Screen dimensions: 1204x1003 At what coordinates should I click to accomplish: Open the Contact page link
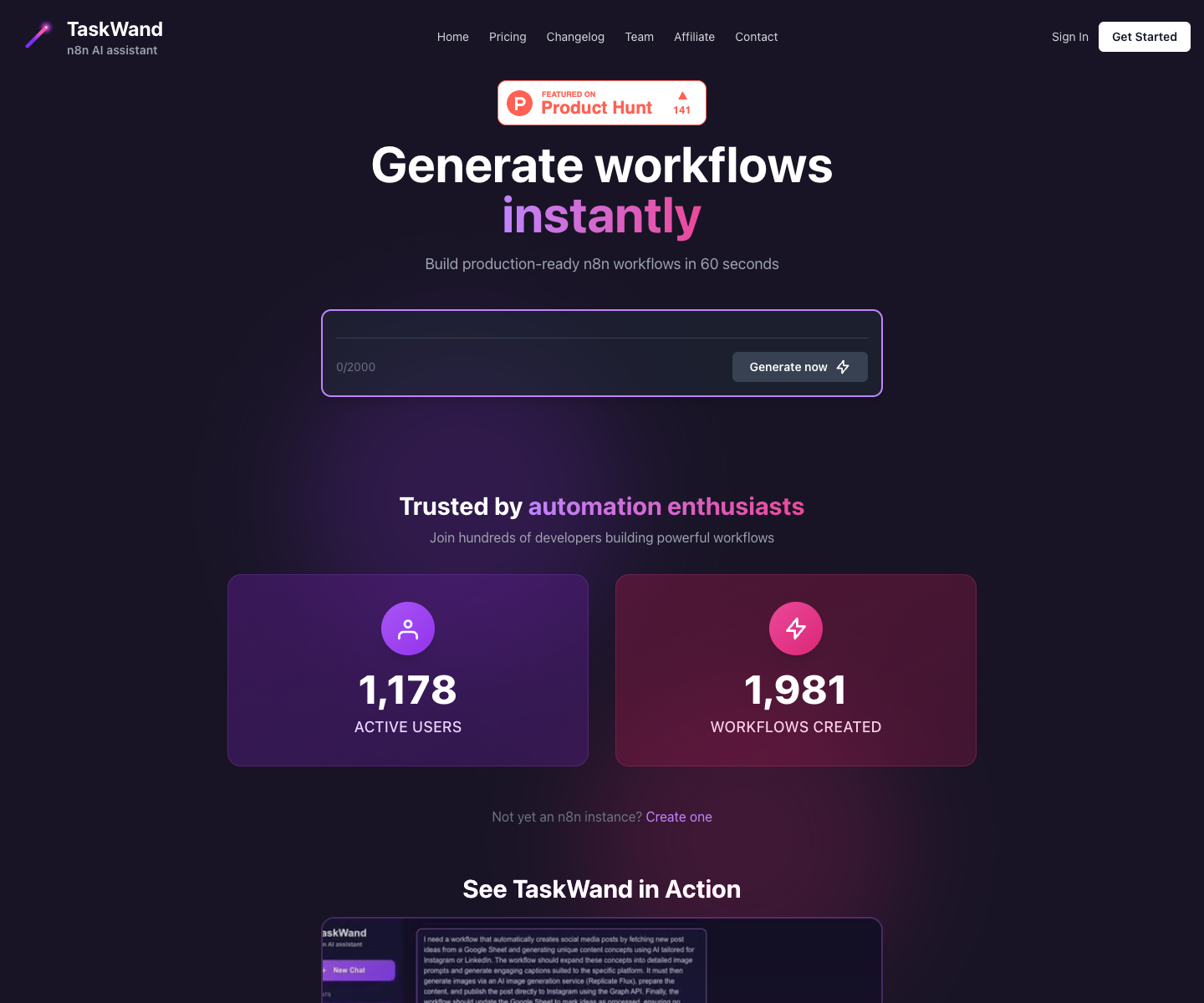(757, 37)
